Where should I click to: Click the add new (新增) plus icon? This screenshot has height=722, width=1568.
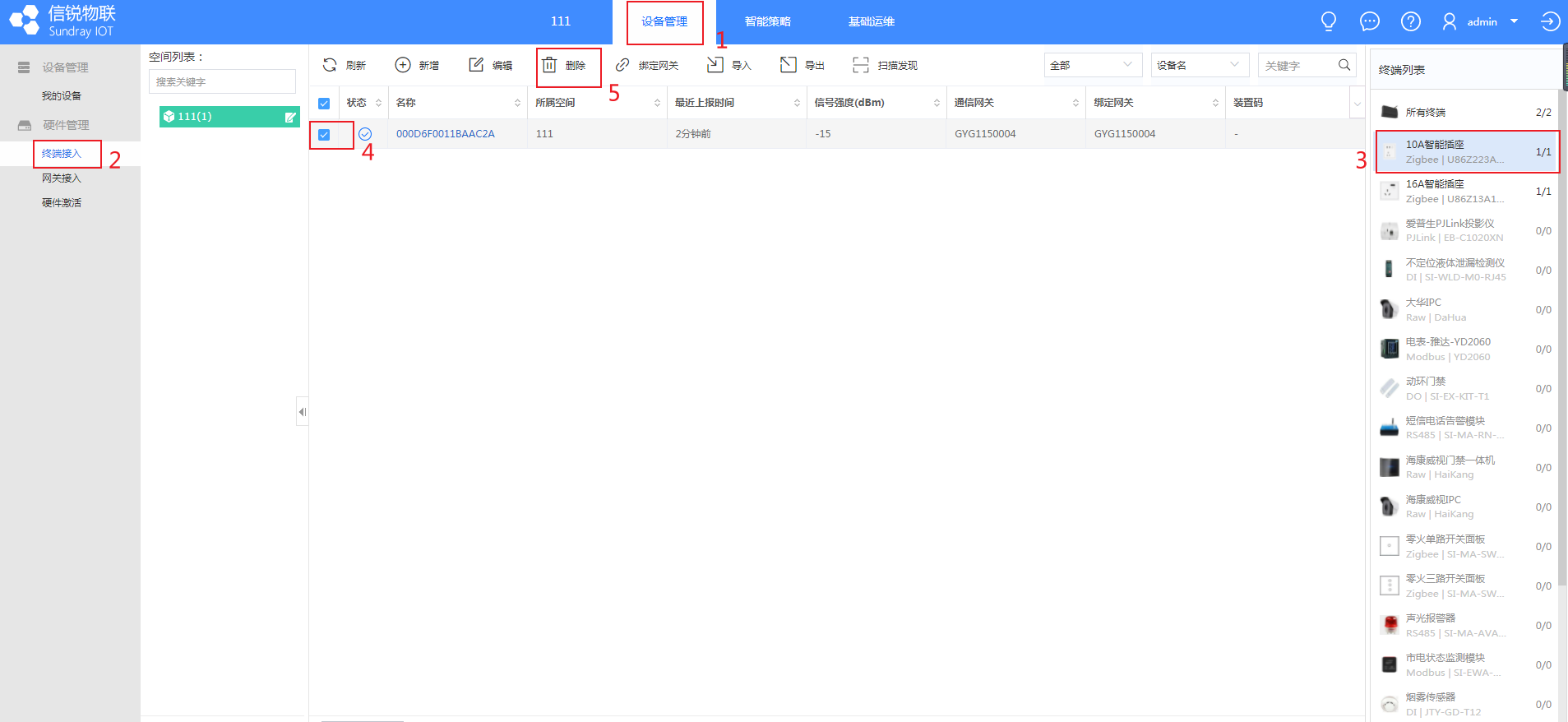click(403, 65)
